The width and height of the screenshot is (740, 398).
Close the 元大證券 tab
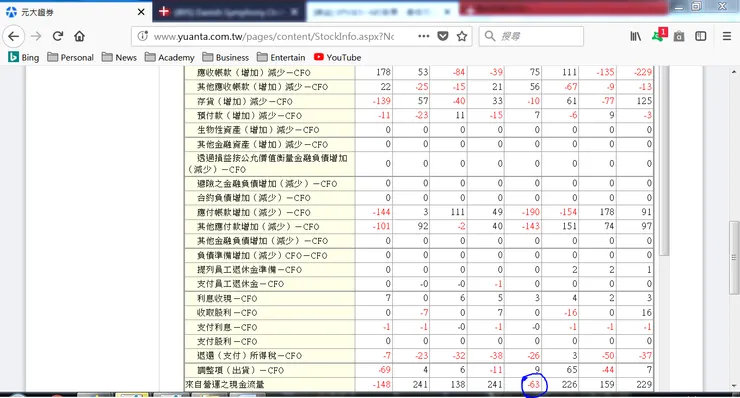pyautogui.click(x=141, y=12)
